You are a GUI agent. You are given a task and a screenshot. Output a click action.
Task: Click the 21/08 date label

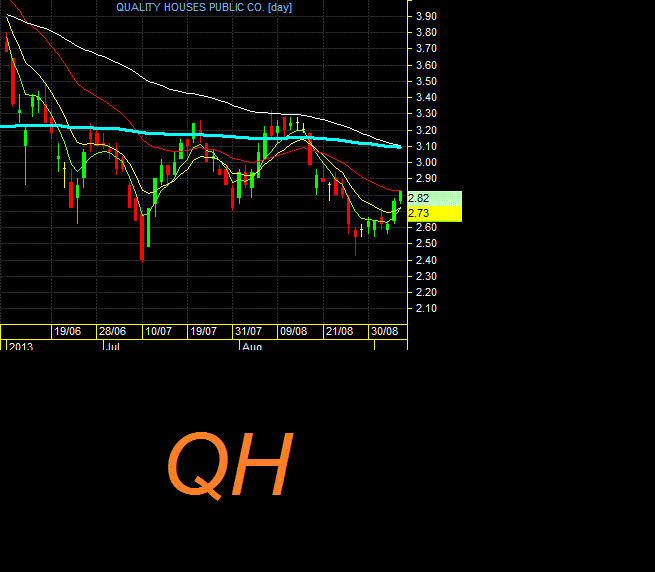pyautogui.click(x=339, y=332)
